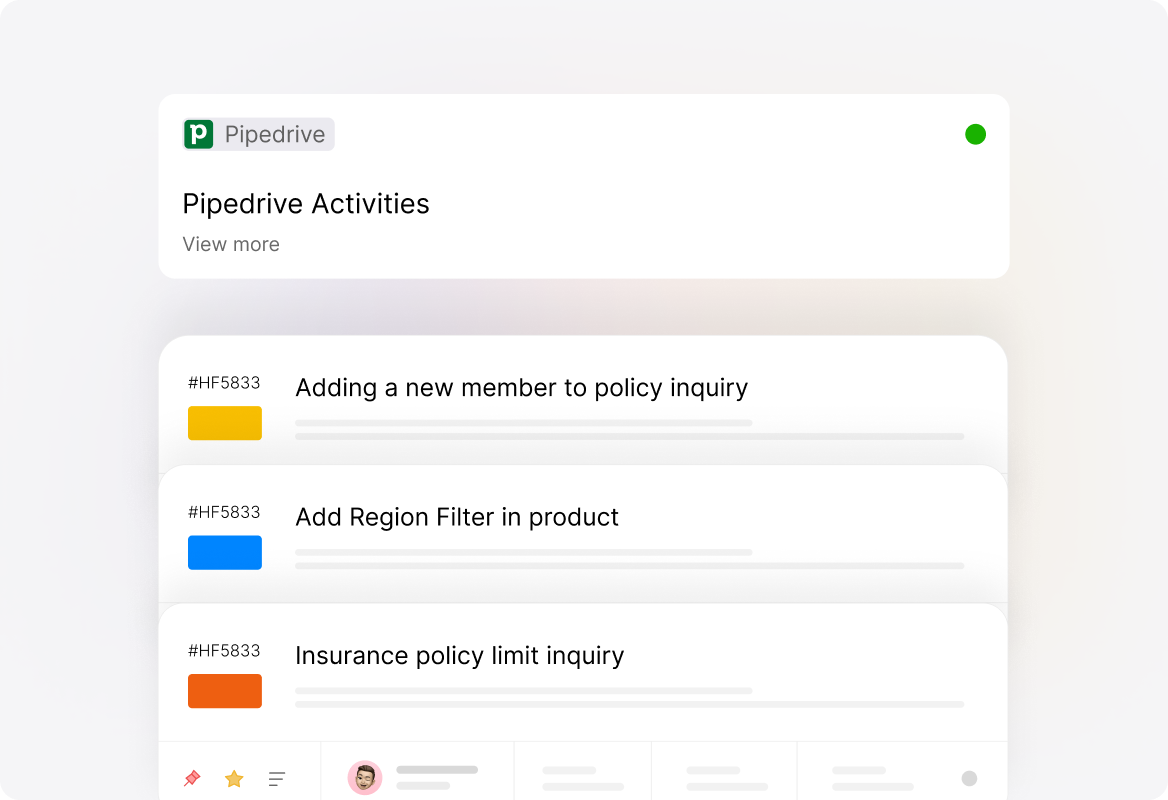
Task: Click the blue status color tag
Action: 225,552
